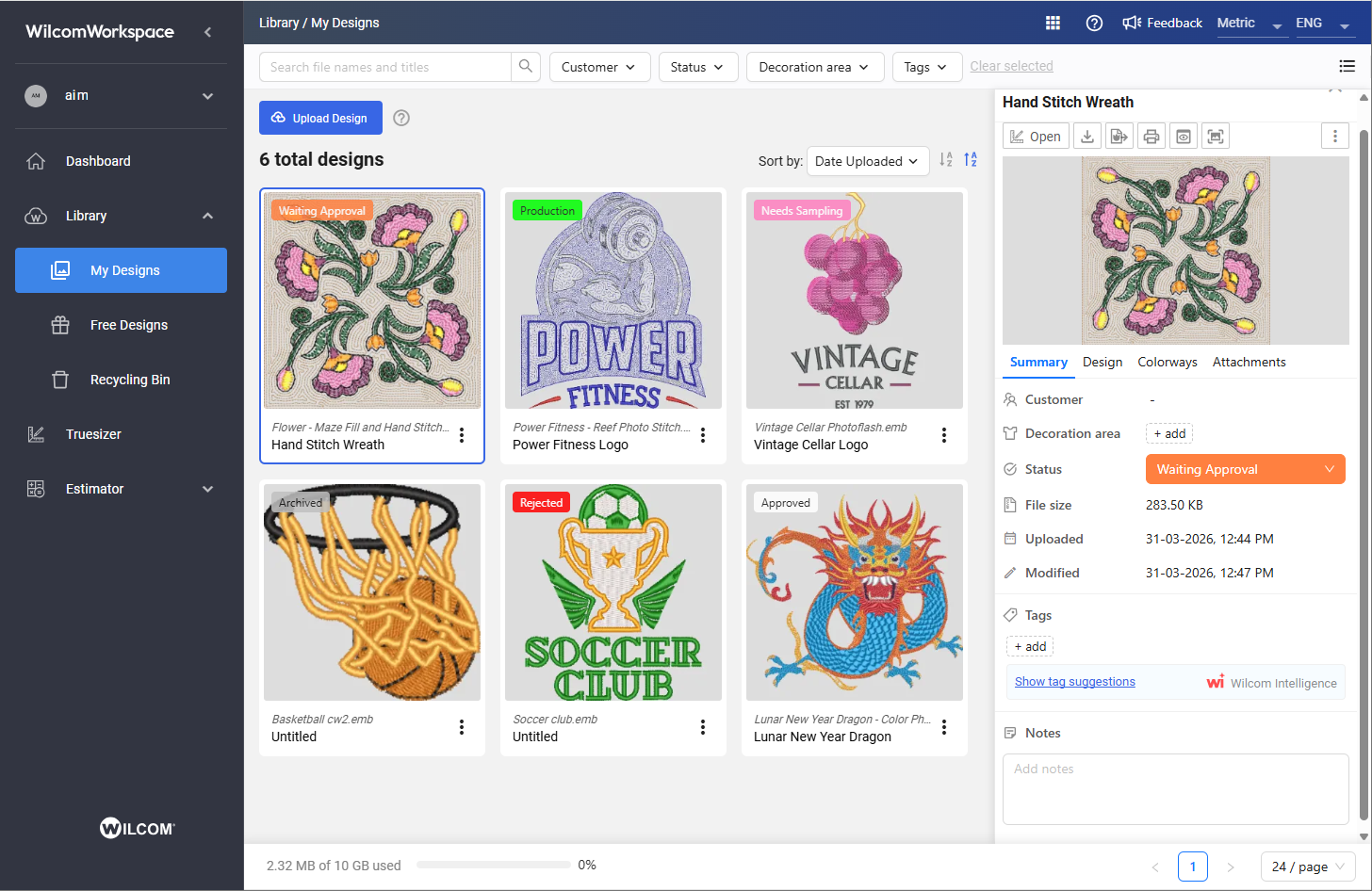Open the Waiting Approval status dropdown
Image resolution: width=1372 pixels, height=891 pixels.
click(x=1245, y=469)
